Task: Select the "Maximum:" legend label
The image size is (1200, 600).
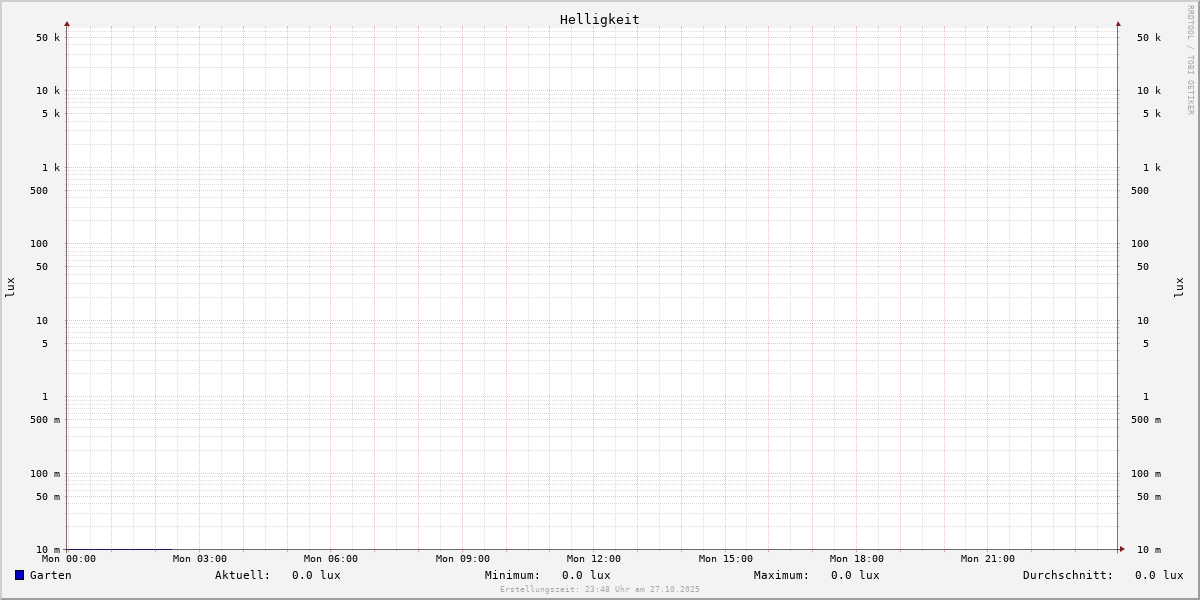Action: click(782, 575)
